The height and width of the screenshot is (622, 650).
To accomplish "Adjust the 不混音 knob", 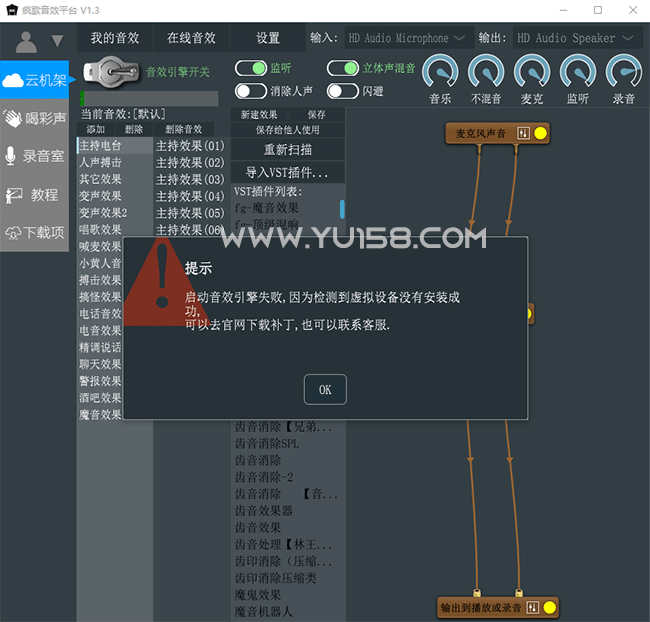I will click(x=486, y=72).
